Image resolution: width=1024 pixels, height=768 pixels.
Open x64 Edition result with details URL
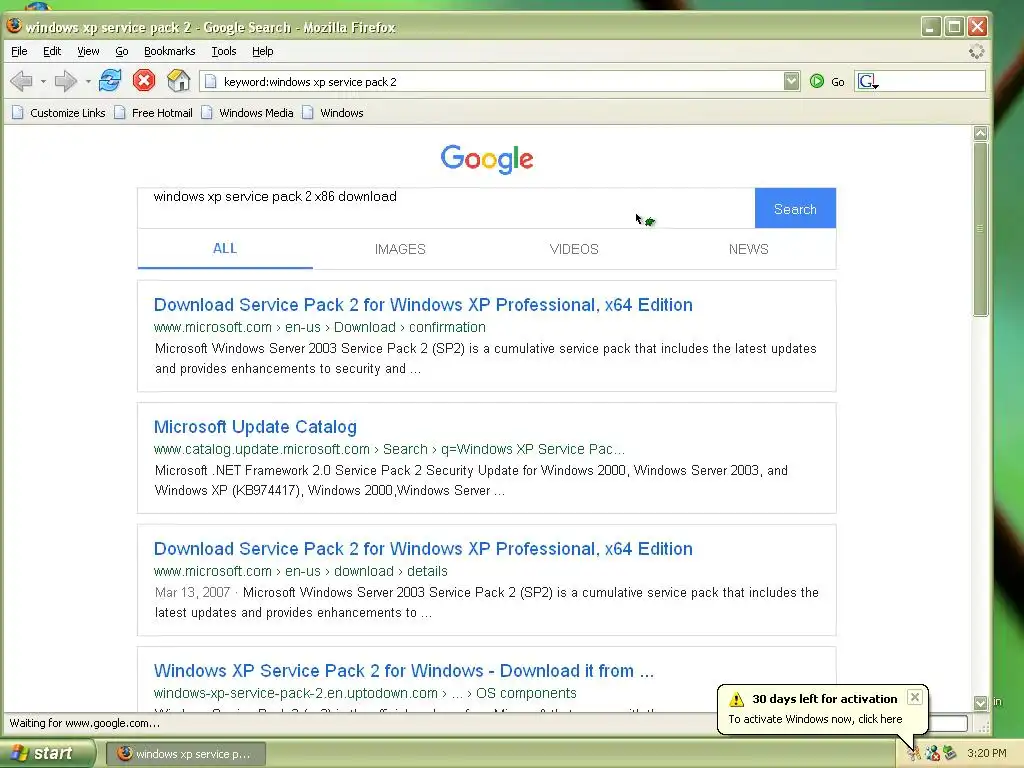click(423, 549)
